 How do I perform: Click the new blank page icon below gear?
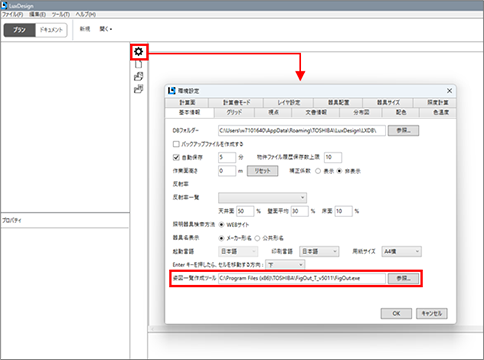pyautogui.click(x=138, y=64)
